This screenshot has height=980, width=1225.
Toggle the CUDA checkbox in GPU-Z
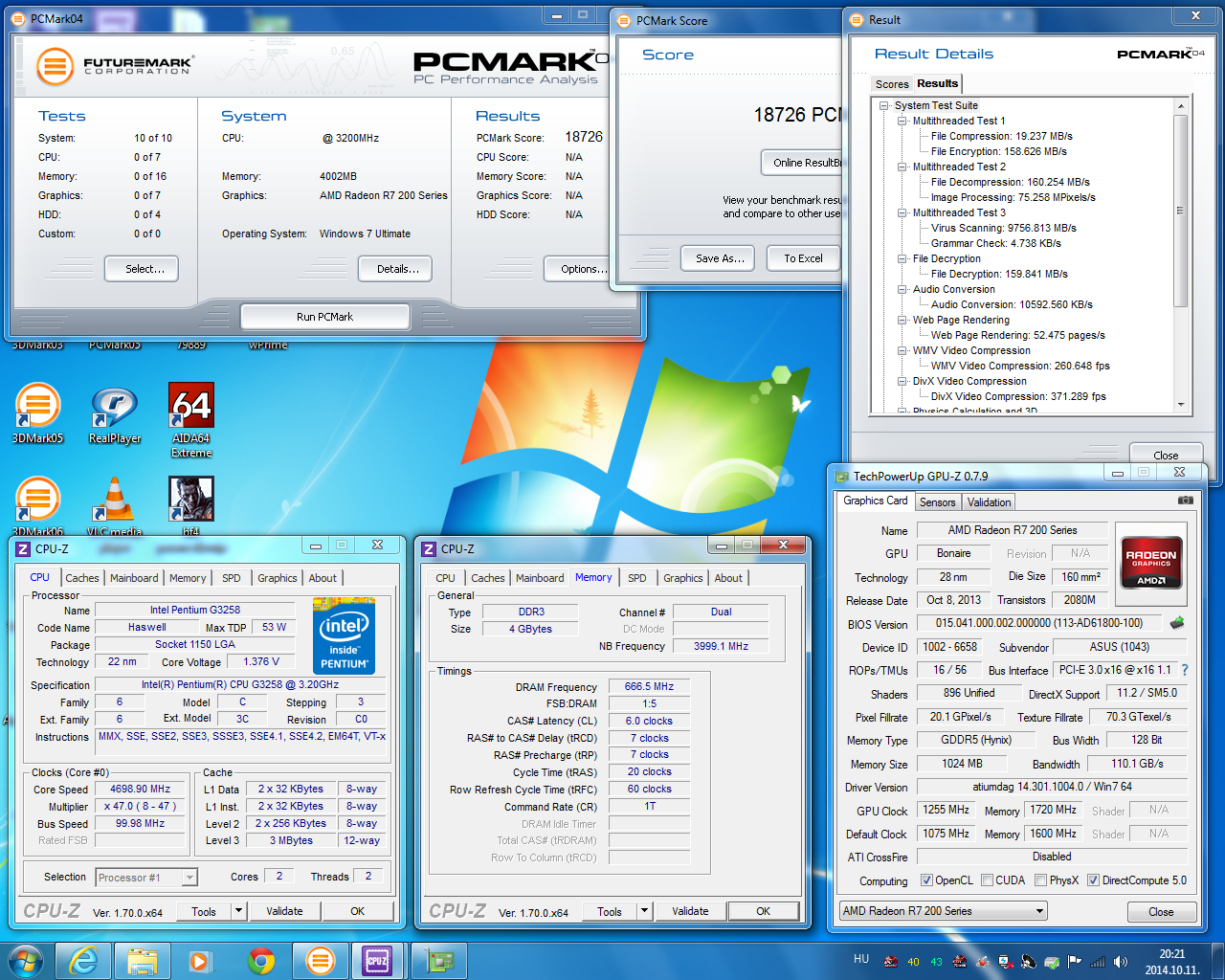pyautogui.click(x=986, y=880)
